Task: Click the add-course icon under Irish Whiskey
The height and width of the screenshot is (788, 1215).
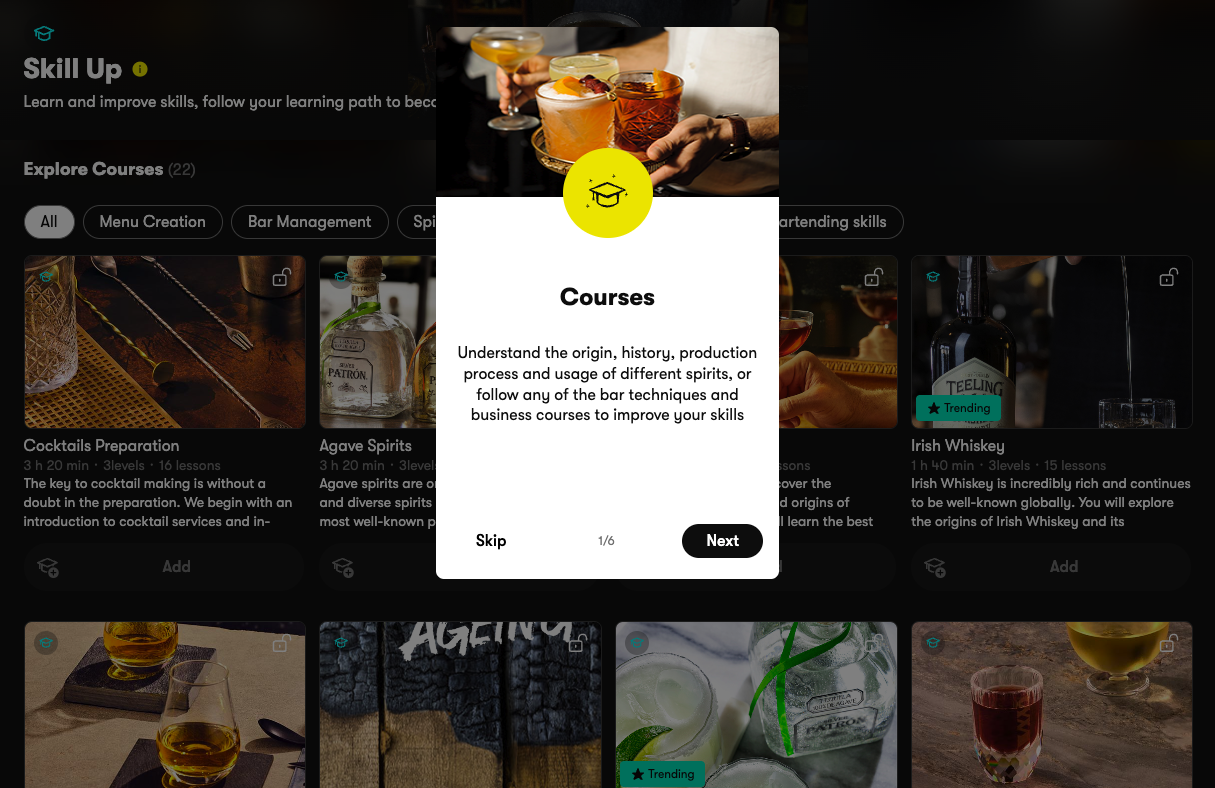Action: pyautogui.click(x=935, y=567)
